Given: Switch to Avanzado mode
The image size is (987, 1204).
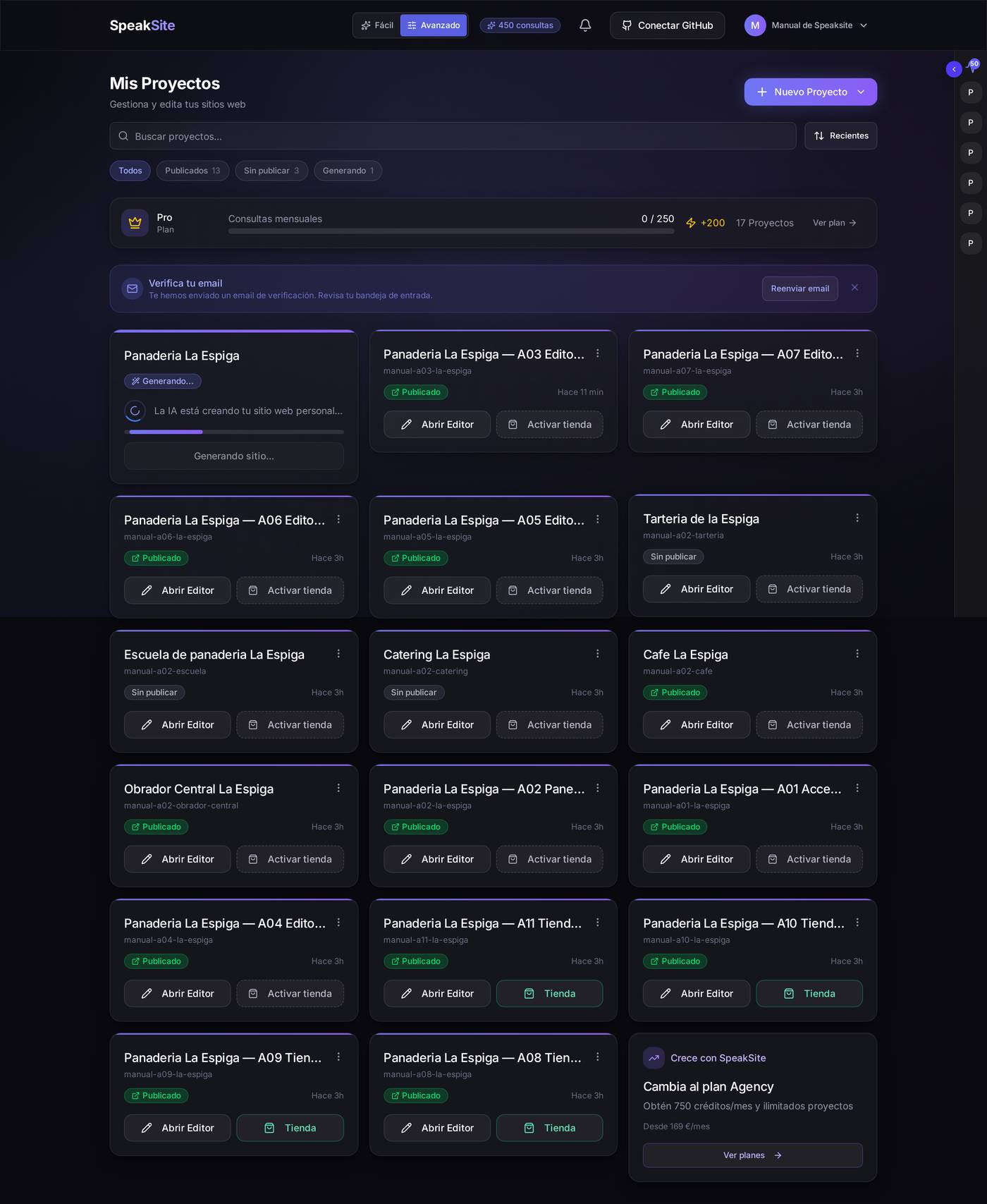Looking at the screenshot, I should [434, 25].
